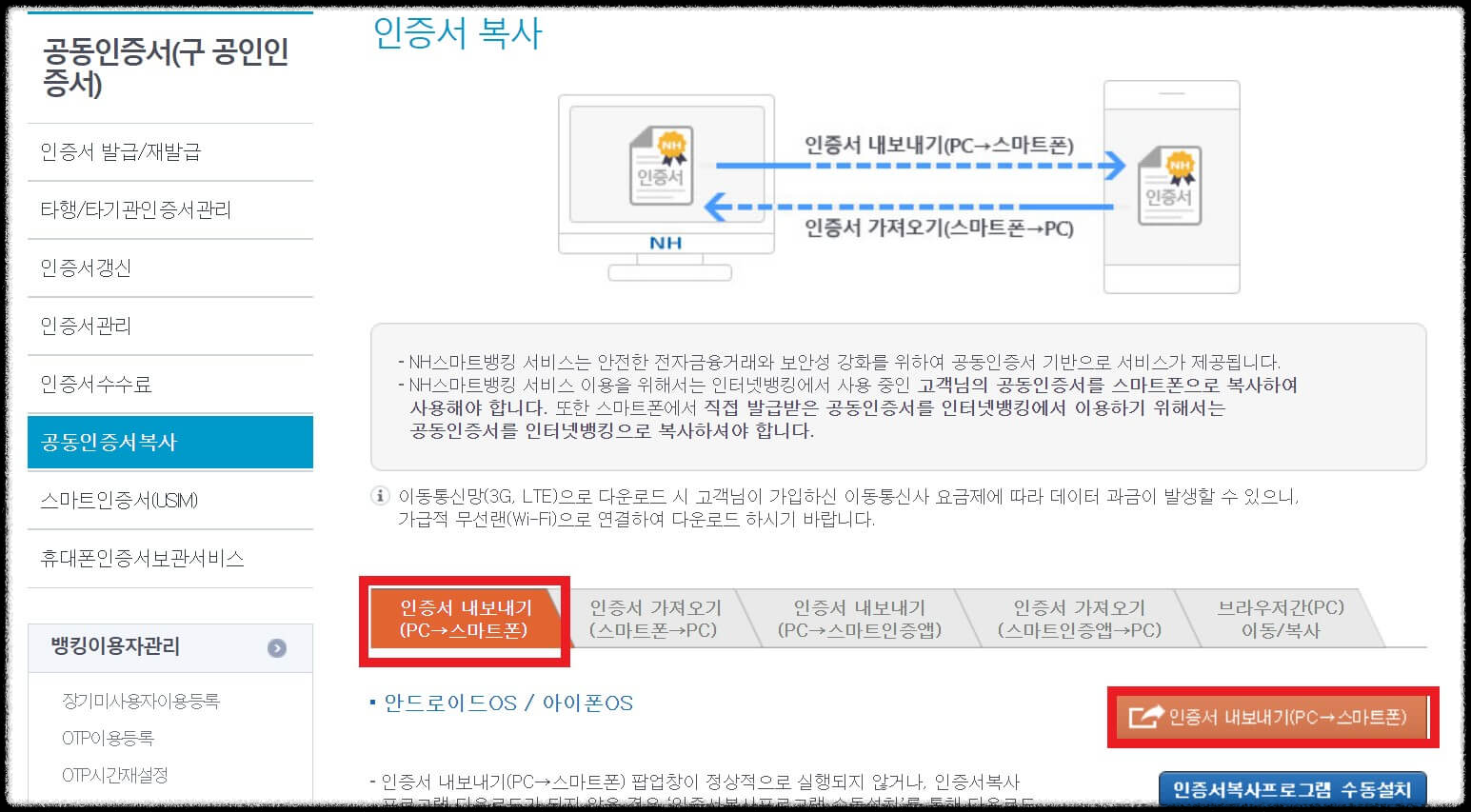Switch to 인증서 내보내기 (PC→스마트인증앱) tab
1471x812 pixels.
pos(859,619)
